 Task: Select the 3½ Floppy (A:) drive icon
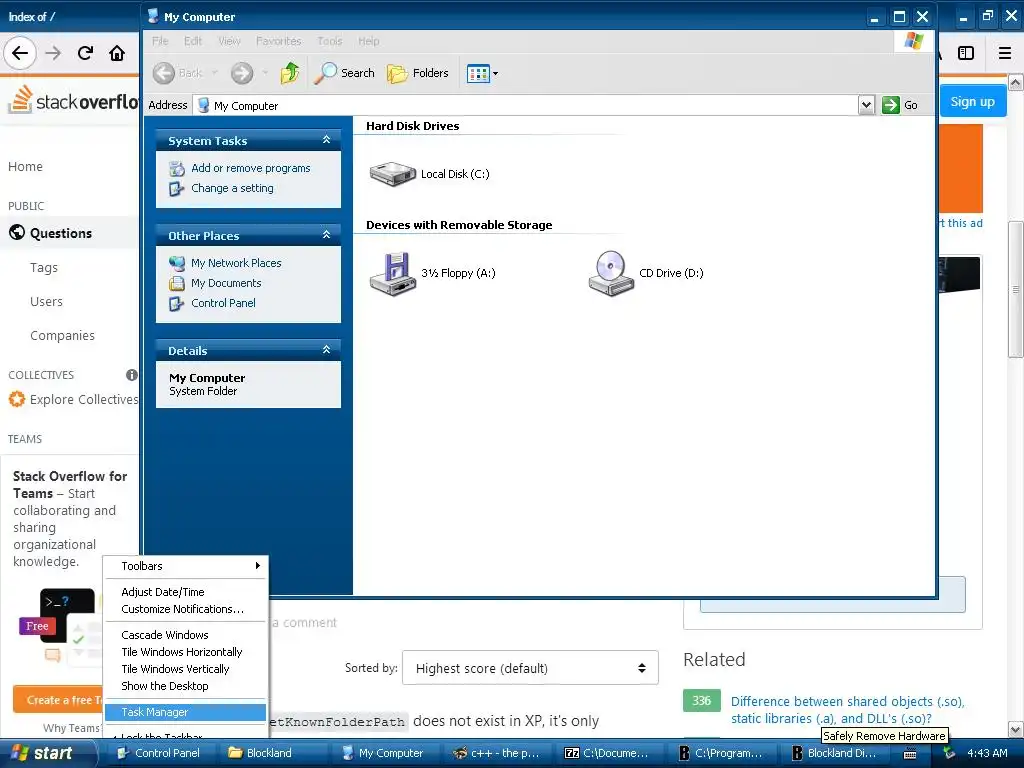(x=392, y=274)
